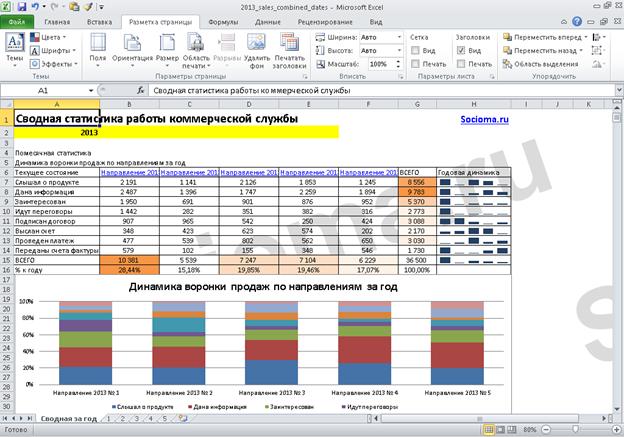Adjust the zoom slider in status bar

575,429
